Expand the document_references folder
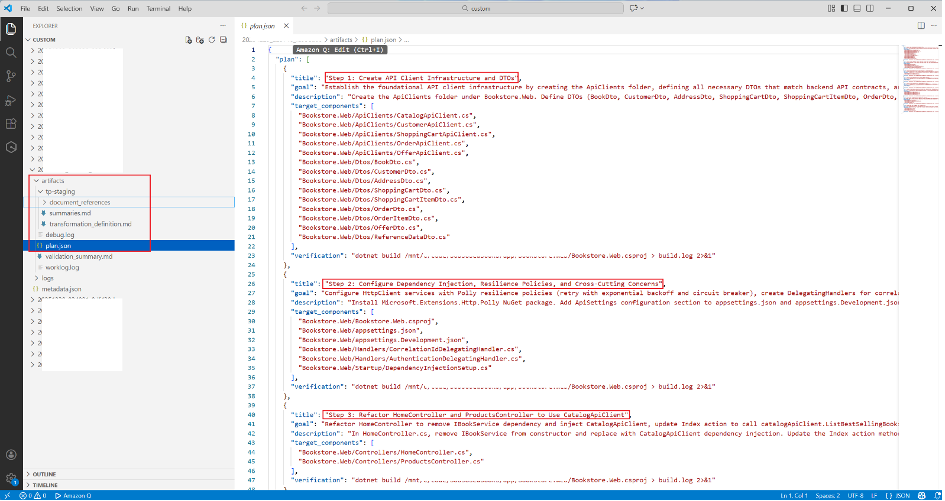Image resolution: width=945 pixels, height=501 pixels. click(x=78, y=202)
